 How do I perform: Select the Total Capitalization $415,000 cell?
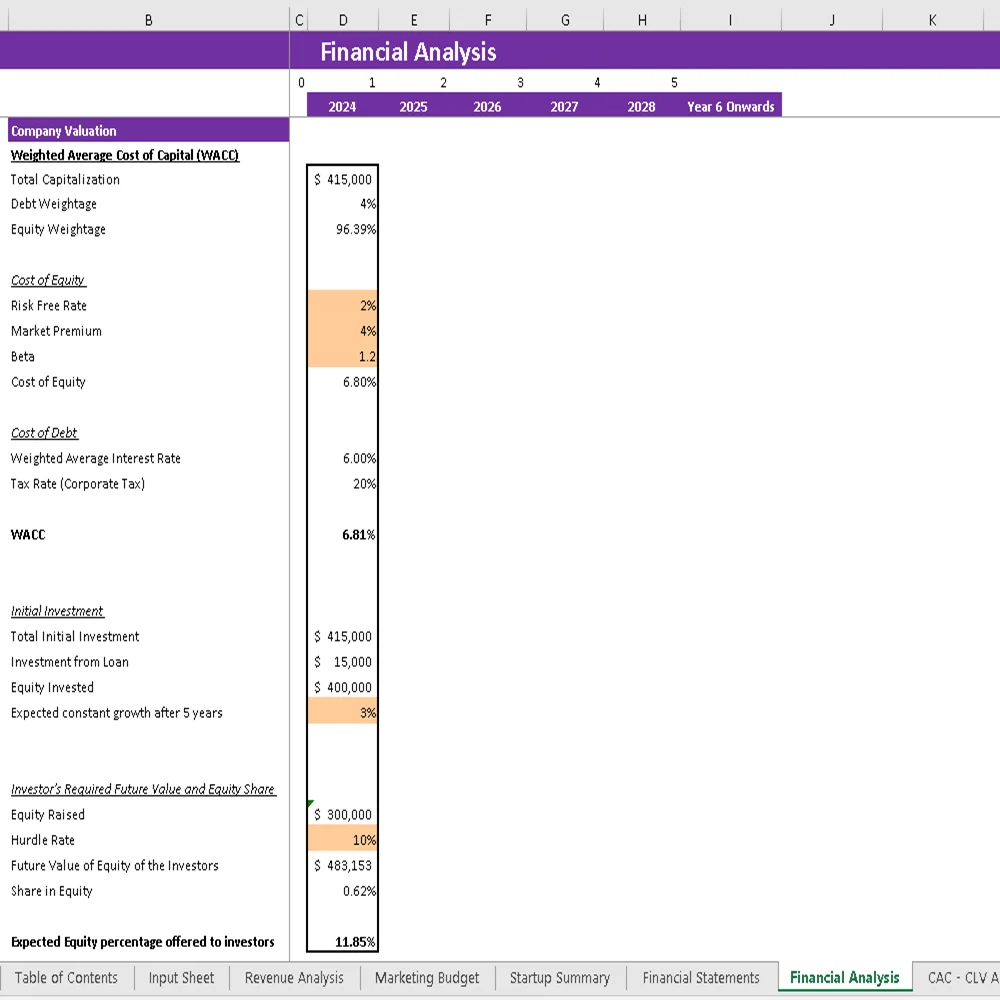point(343,179)
